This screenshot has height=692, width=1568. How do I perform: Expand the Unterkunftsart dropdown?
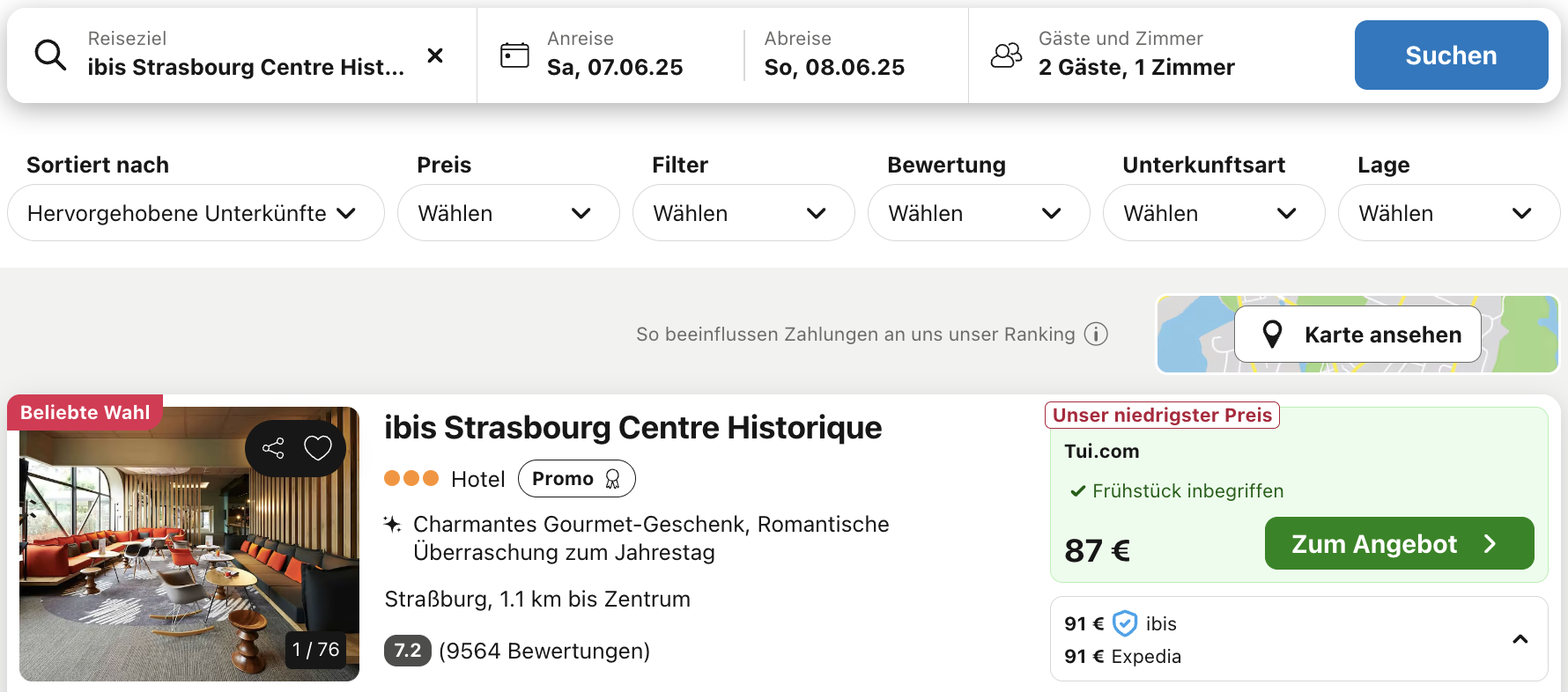(x=1214, y=213)
